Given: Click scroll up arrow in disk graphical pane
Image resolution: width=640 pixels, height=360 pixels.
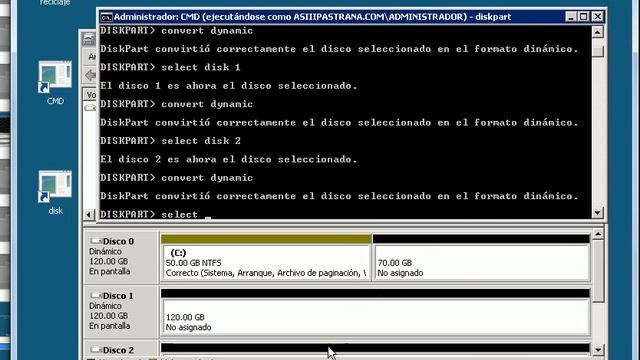Looking at the screenshot, I should click(598, 234).
